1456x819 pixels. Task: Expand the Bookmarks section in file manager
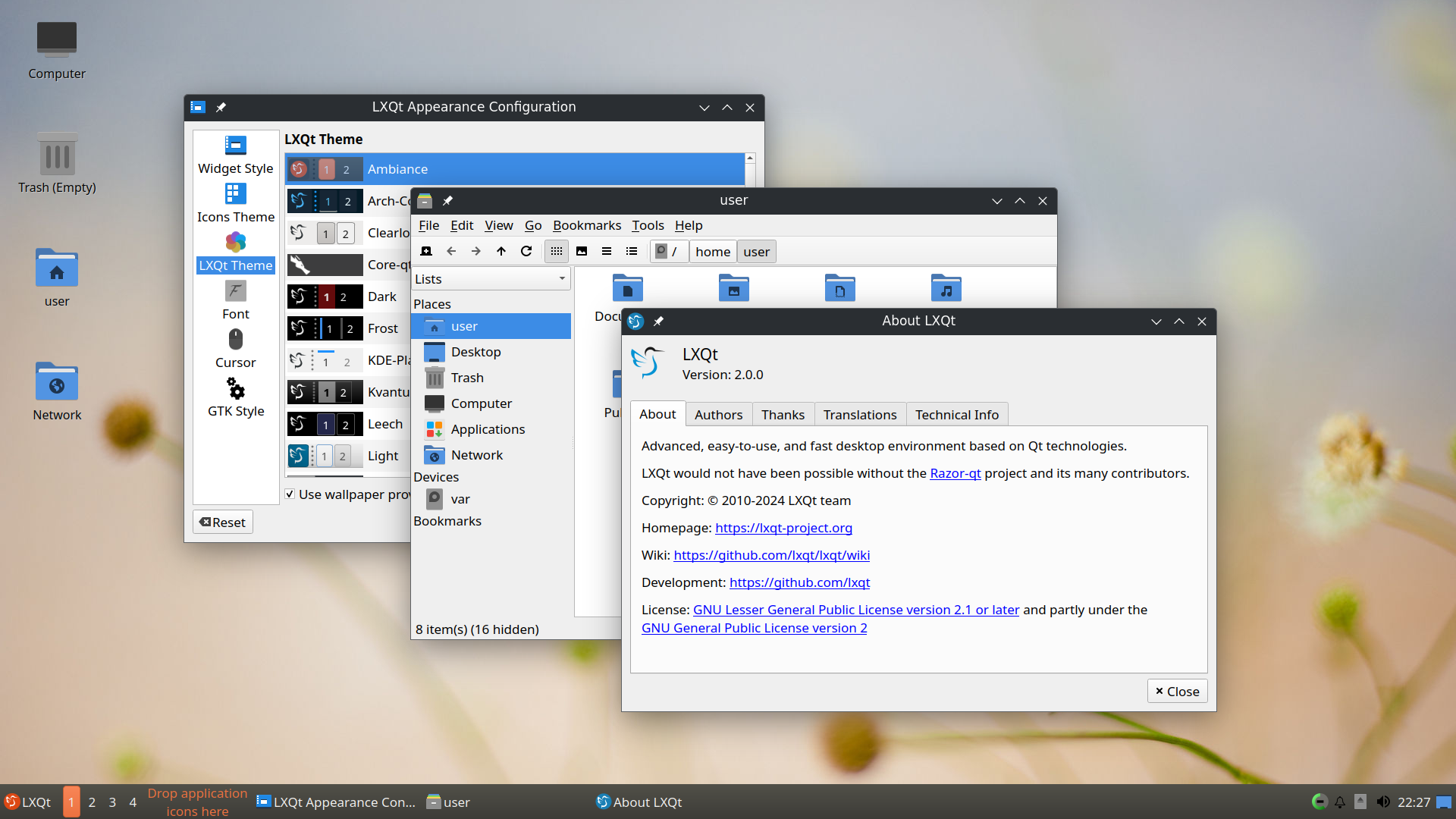447,520
